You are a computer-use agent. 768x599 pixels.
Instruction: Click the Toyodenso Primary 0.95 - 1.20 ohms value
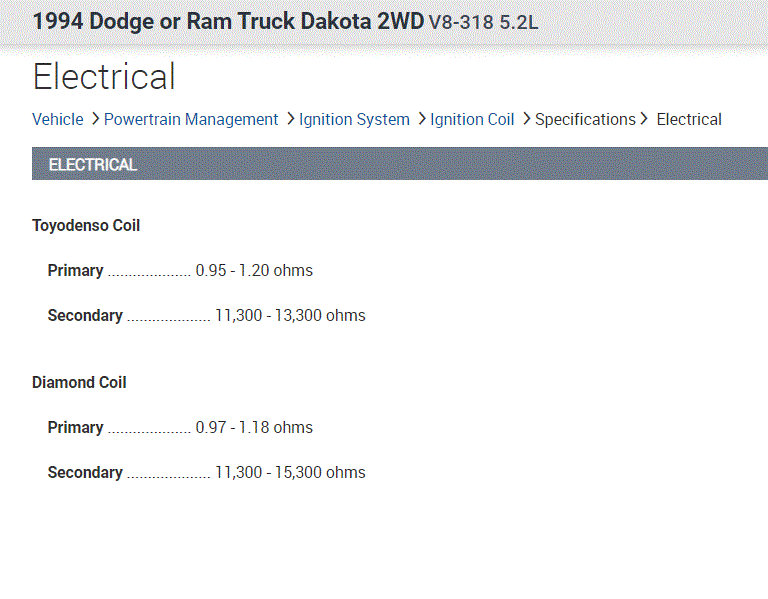coord(254,270)
